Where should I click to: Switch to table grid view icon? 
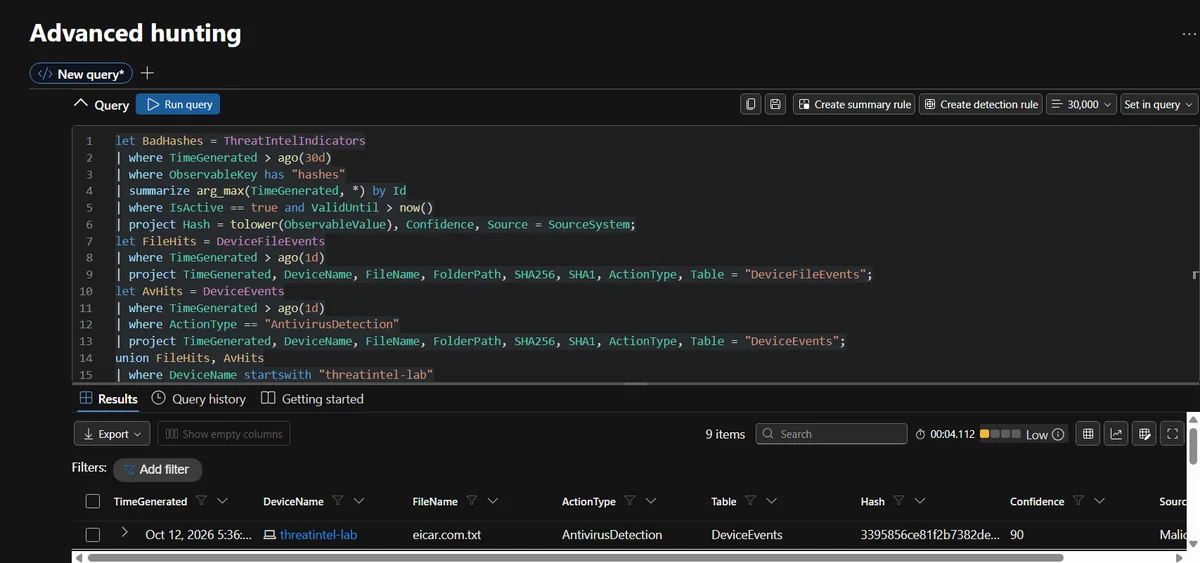[x=1088, y=434]
